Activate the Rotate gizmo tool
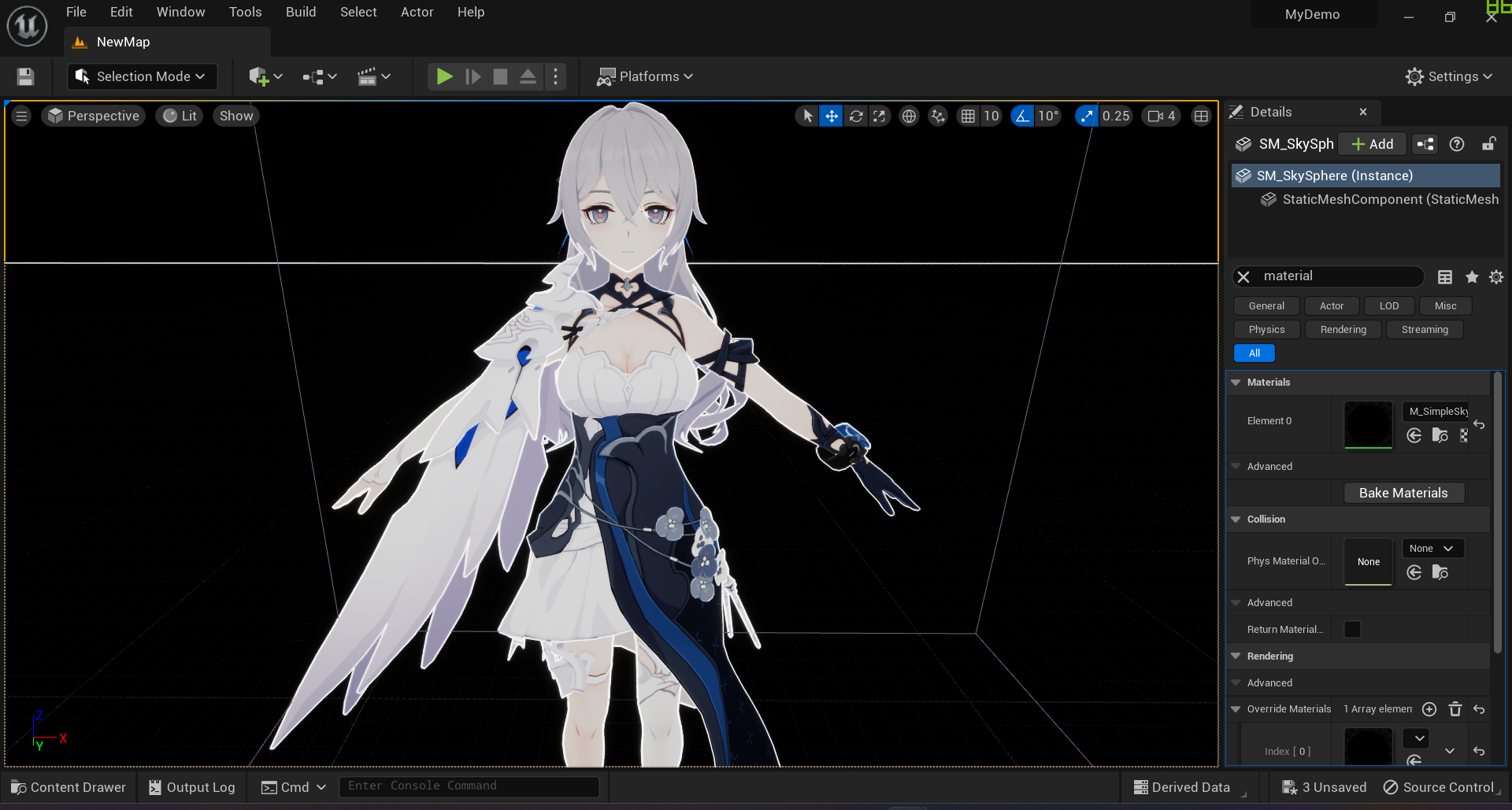Screen dimensions: 1512x810 pyautogui.click(x=856, y=116)
